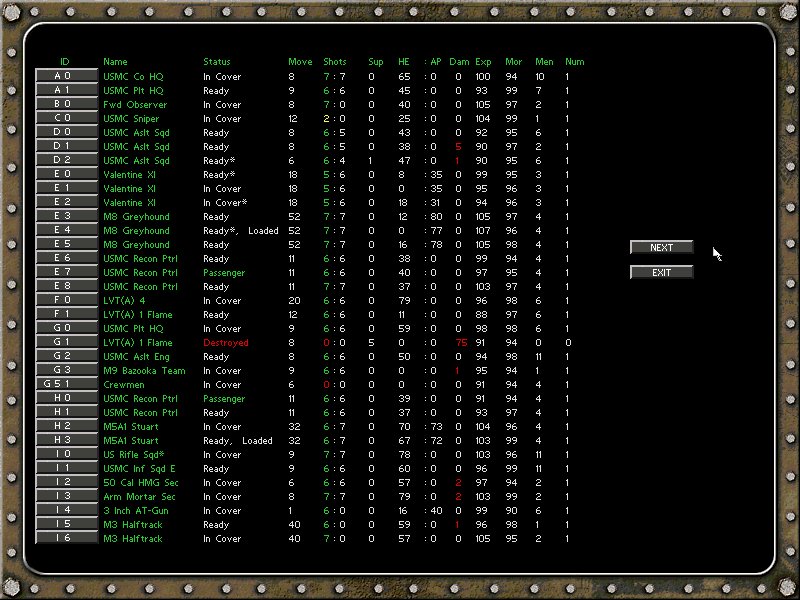Click the Exp column header
Image resolution: width=800 pixels, height=600 pixels.
[x=483, y=62]
